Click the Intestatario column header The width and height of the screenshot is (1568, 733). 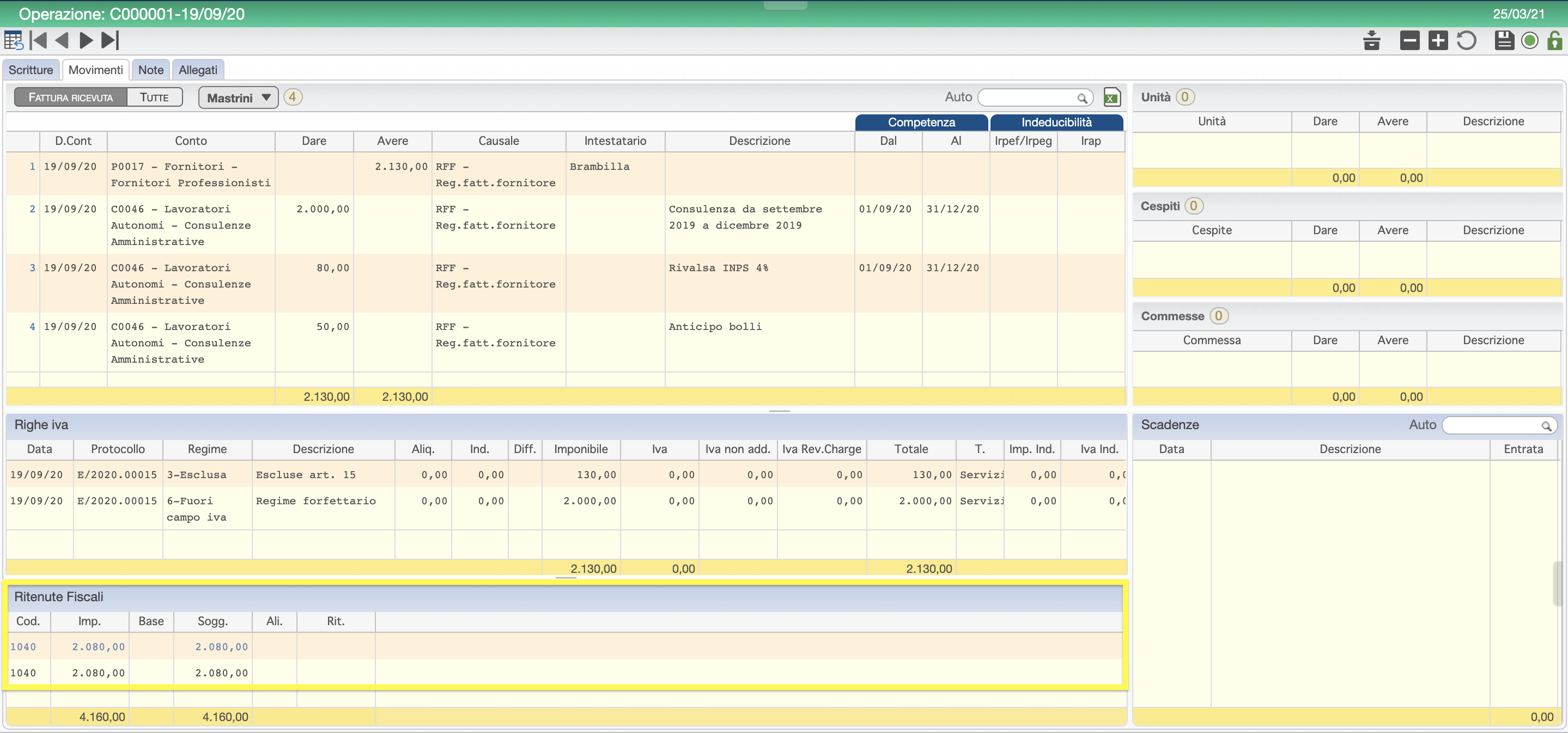(615, 141)
